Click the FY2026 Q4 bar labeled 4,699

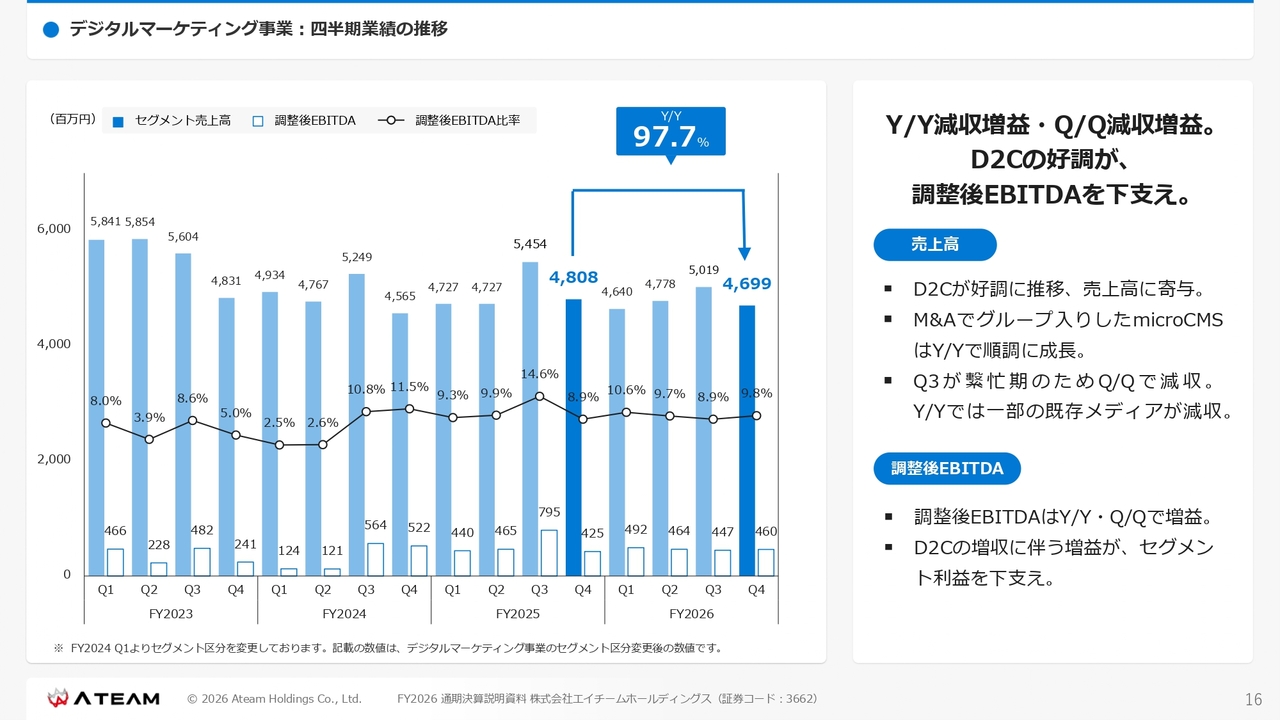coord(747,440)
